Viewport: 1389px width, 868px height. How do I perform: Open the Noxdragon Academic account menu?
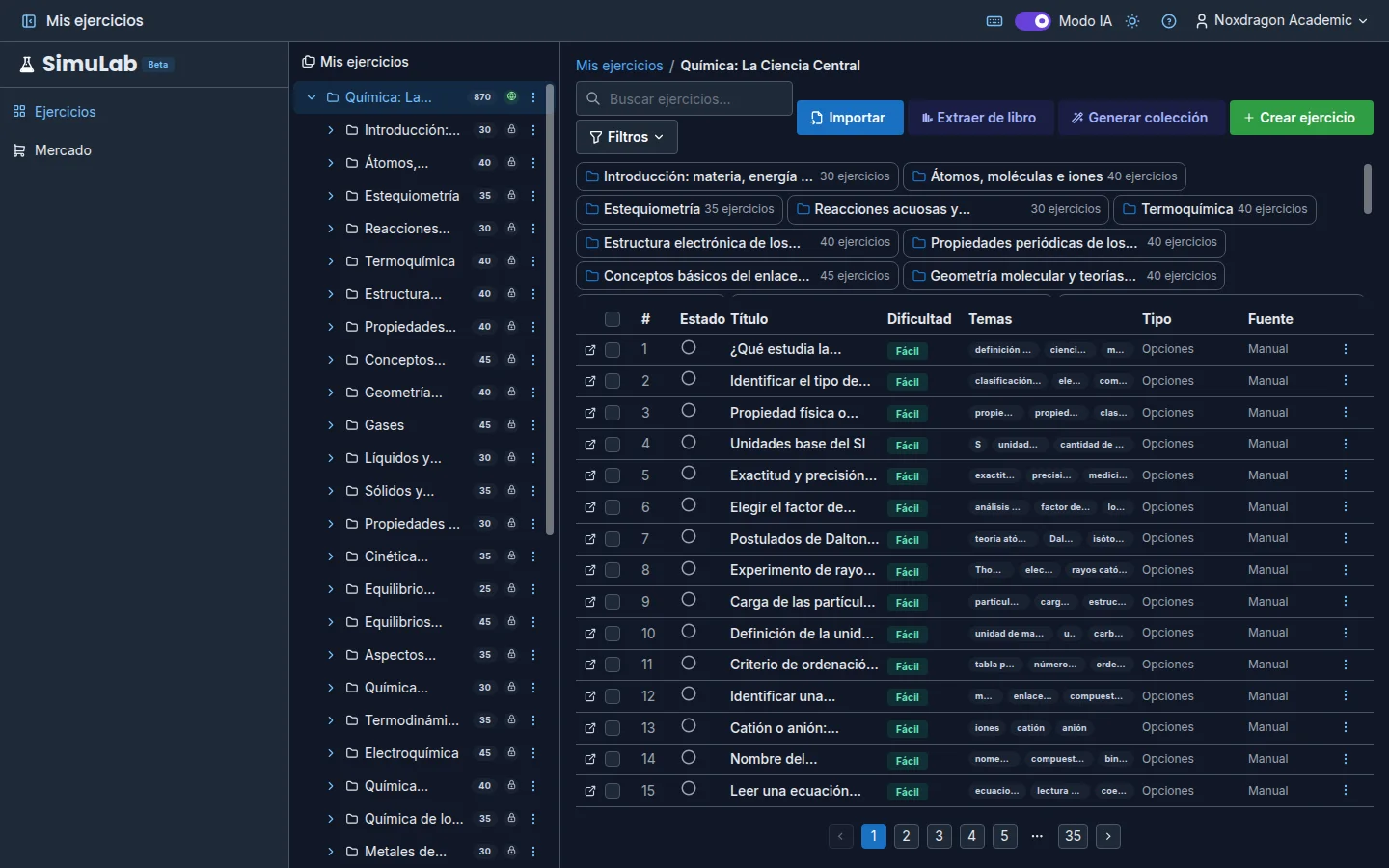[x=1282, y=21]
